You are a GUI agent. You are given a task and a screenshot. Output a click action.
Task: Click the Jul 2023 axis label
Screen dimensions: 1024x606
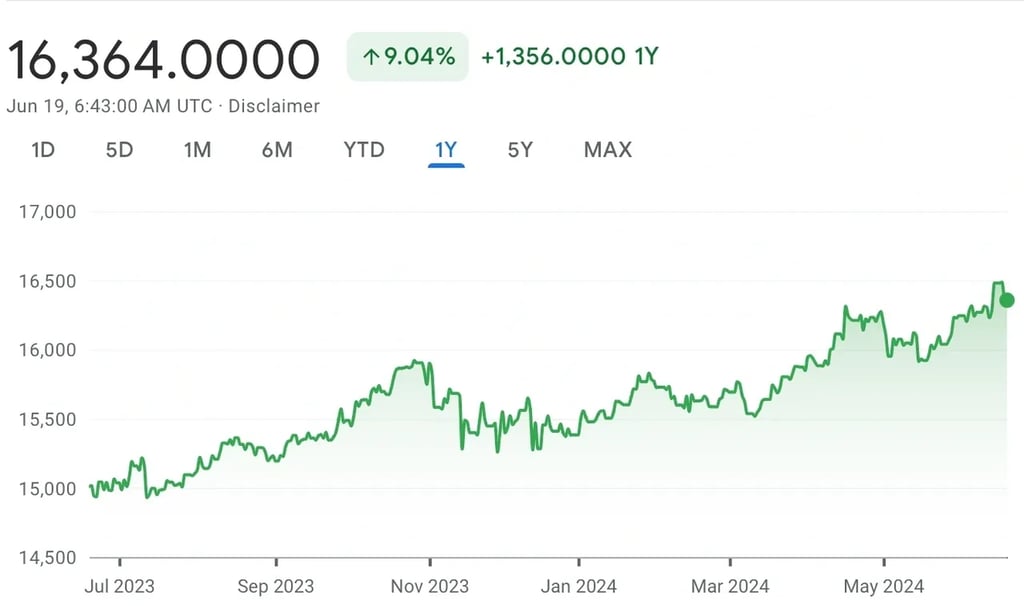(x=119, y=586)
